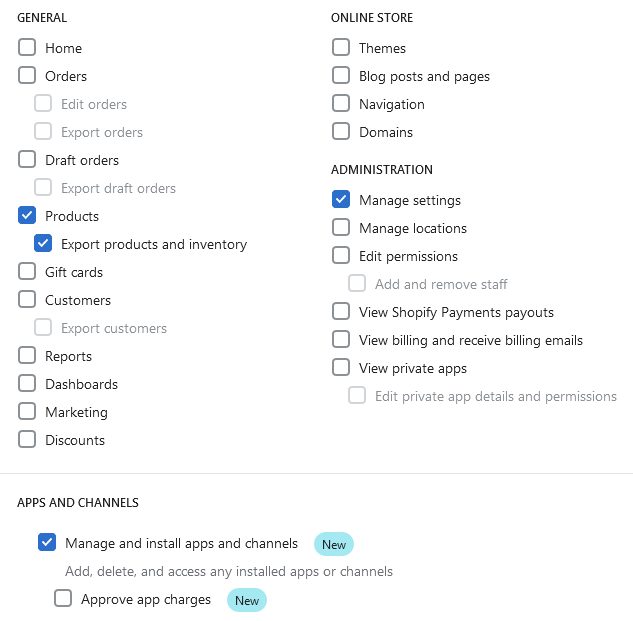The height and width of the screenshot is (621, 633).
Task: Tick View Shopify Payments payouts
Action: tap(341, 312)
